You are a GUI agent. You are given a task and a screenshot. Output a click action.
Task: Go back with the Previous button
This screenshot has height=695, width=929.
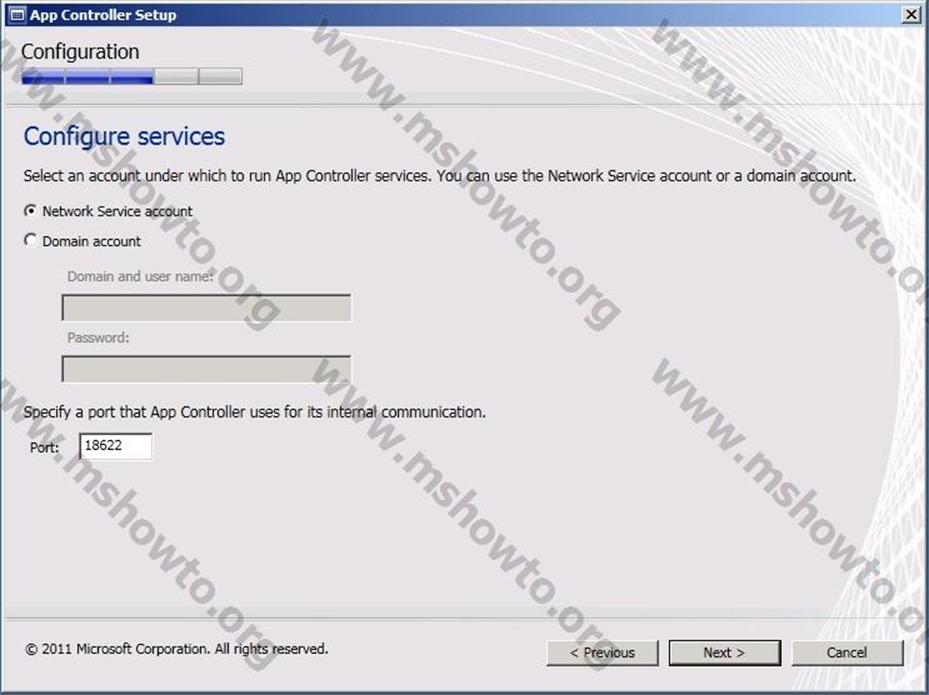(602, 652)
